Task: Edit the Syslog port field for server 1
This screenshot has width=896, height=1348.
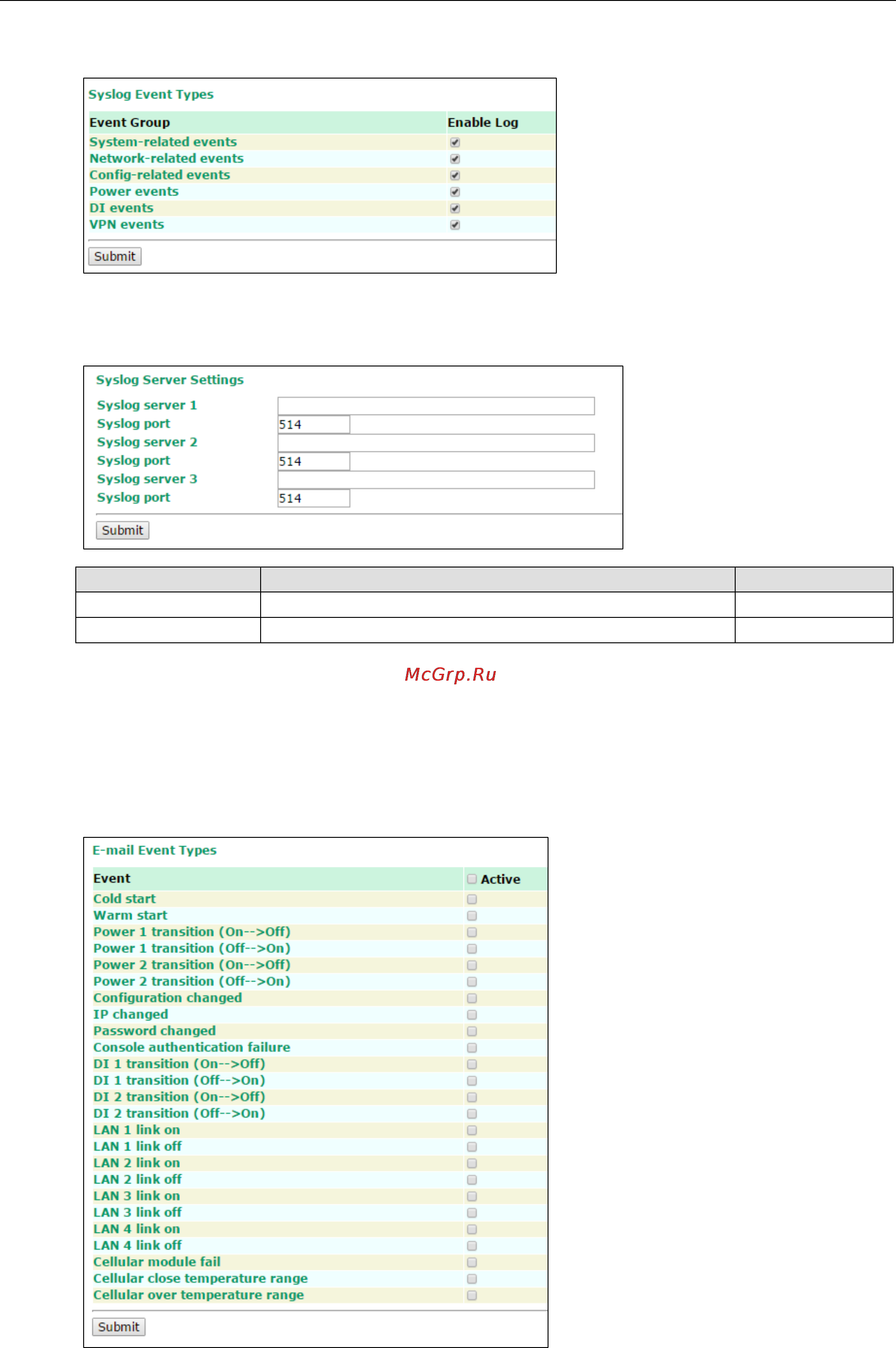Action: click(314, 425)
